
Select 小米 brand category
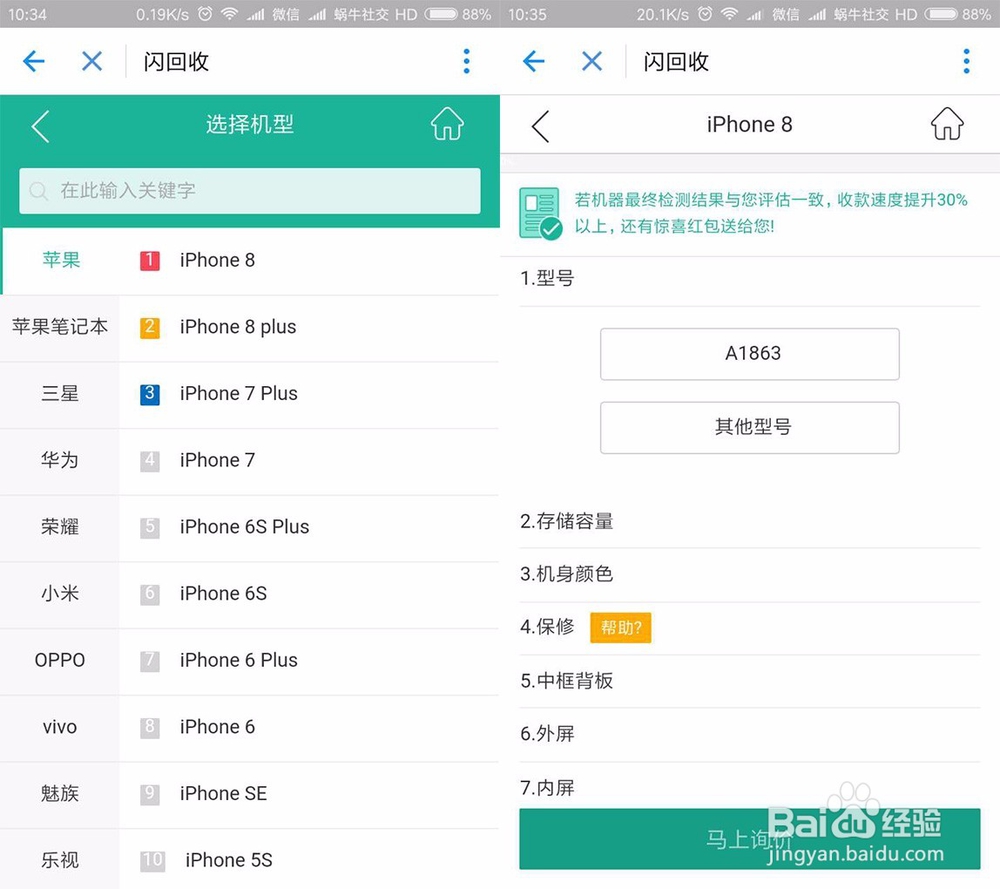pyautogui.click(x=59, y=594)
